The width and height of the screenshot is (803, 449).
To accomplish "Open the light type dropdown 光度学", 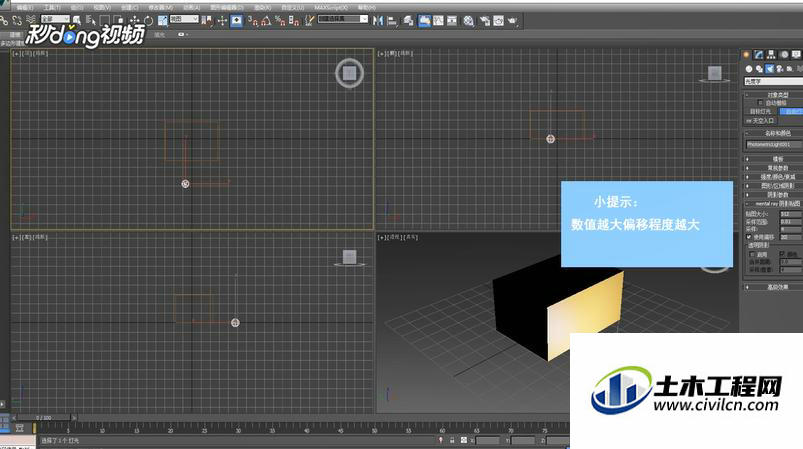I will click(x=773, y=81).
